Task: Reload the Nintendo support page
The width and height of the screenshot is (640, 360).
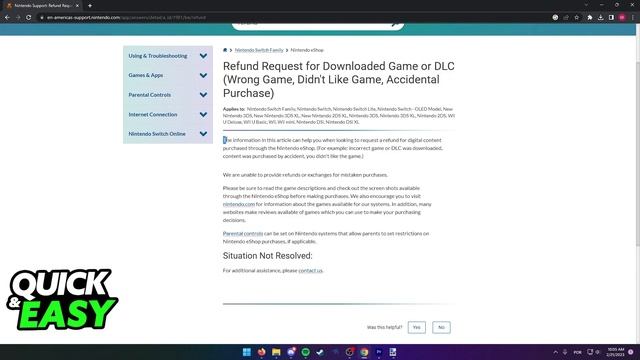Action: pyautogui.click(x=29, y=18)
